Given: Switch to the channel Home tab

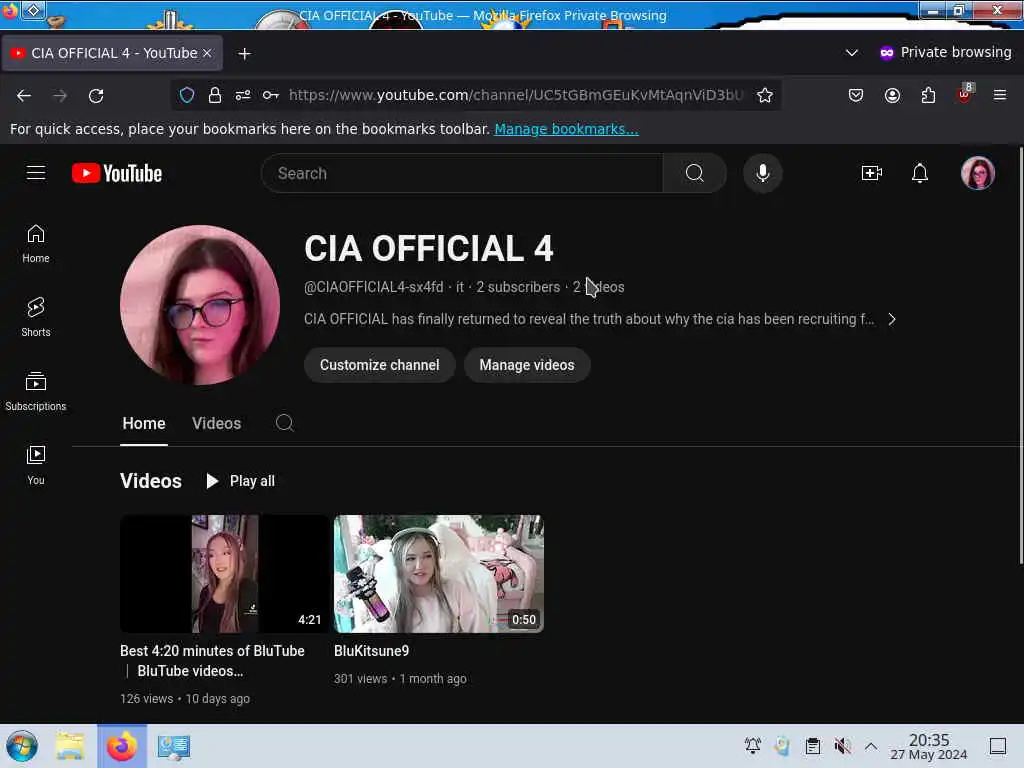Looking at the screenshot, I should 144,424.
